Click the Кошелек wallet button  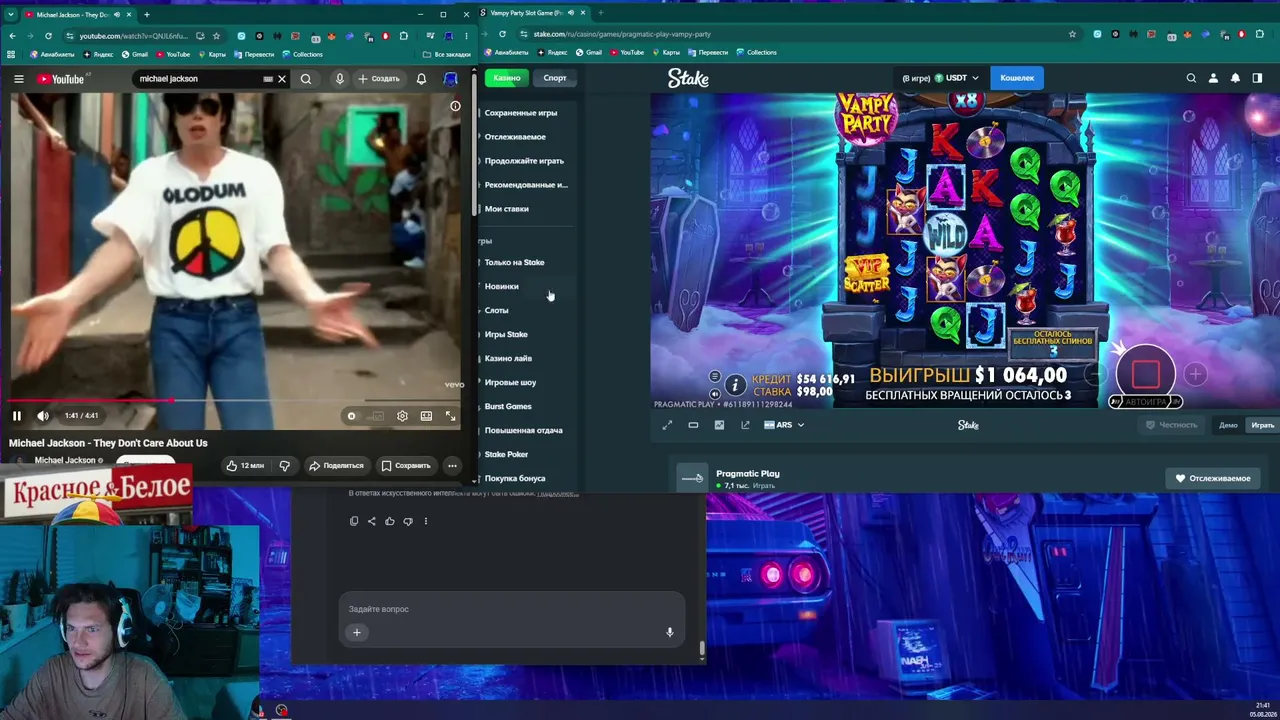[1017, 78]
